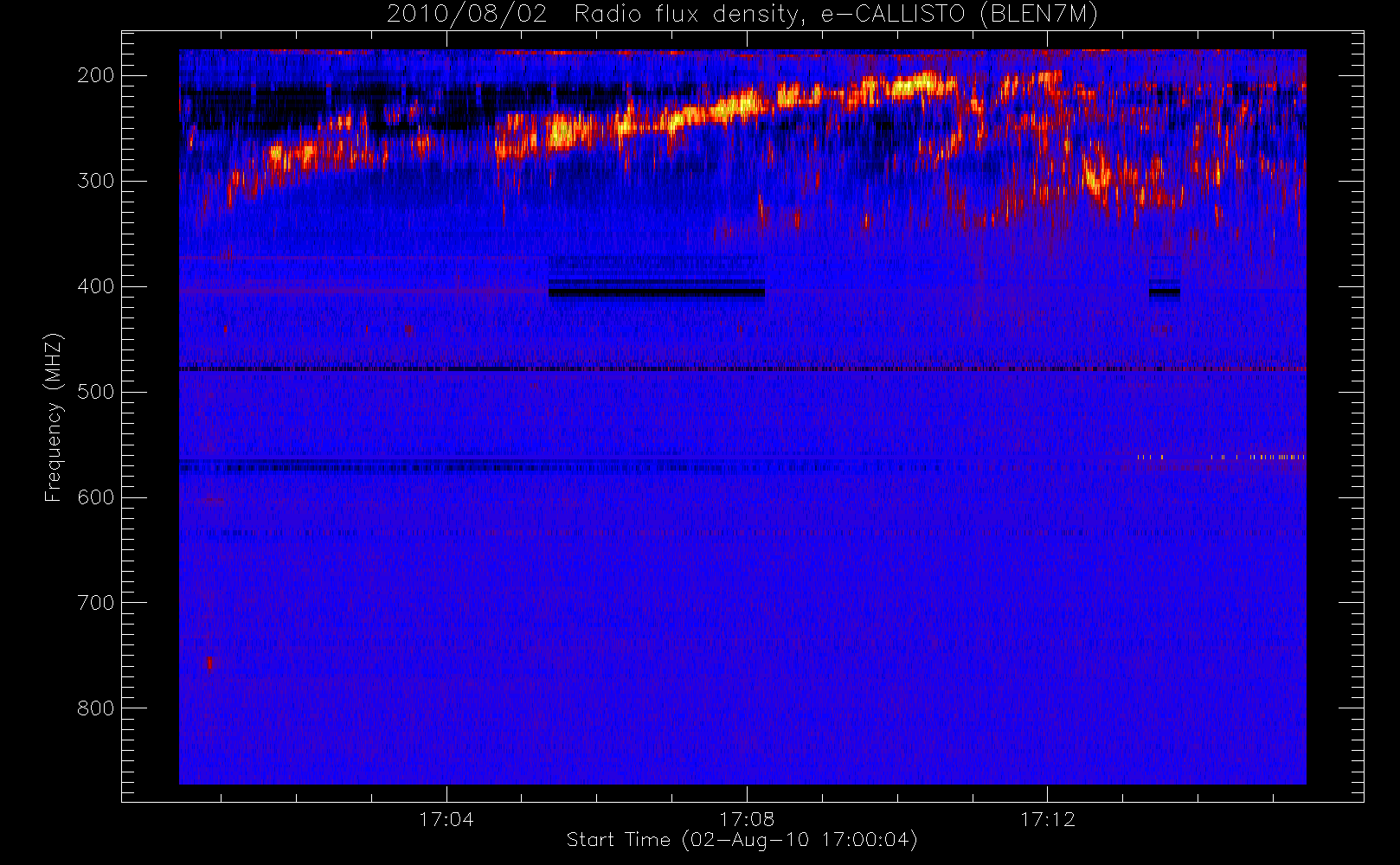Click the 300 frequency tick label
1400x865 pixels.
pyautogui.click(x=96, y=181)
